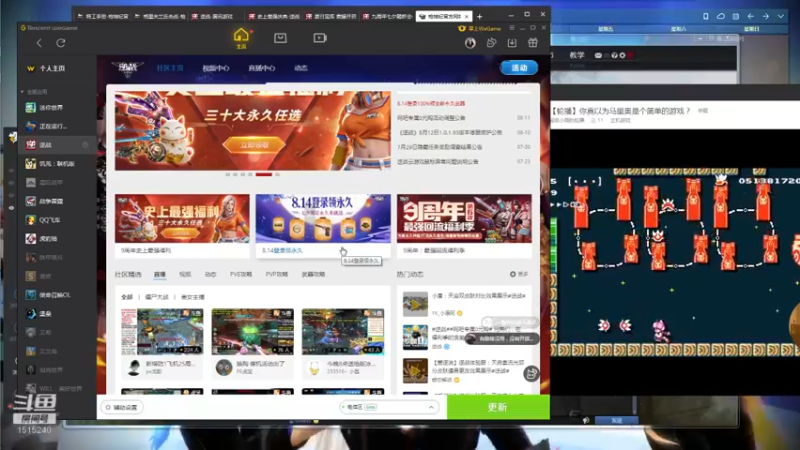This screenshot has height=450, width=800.
Task: Expand the 电信区 server dropdown
Action: point(389,407)
